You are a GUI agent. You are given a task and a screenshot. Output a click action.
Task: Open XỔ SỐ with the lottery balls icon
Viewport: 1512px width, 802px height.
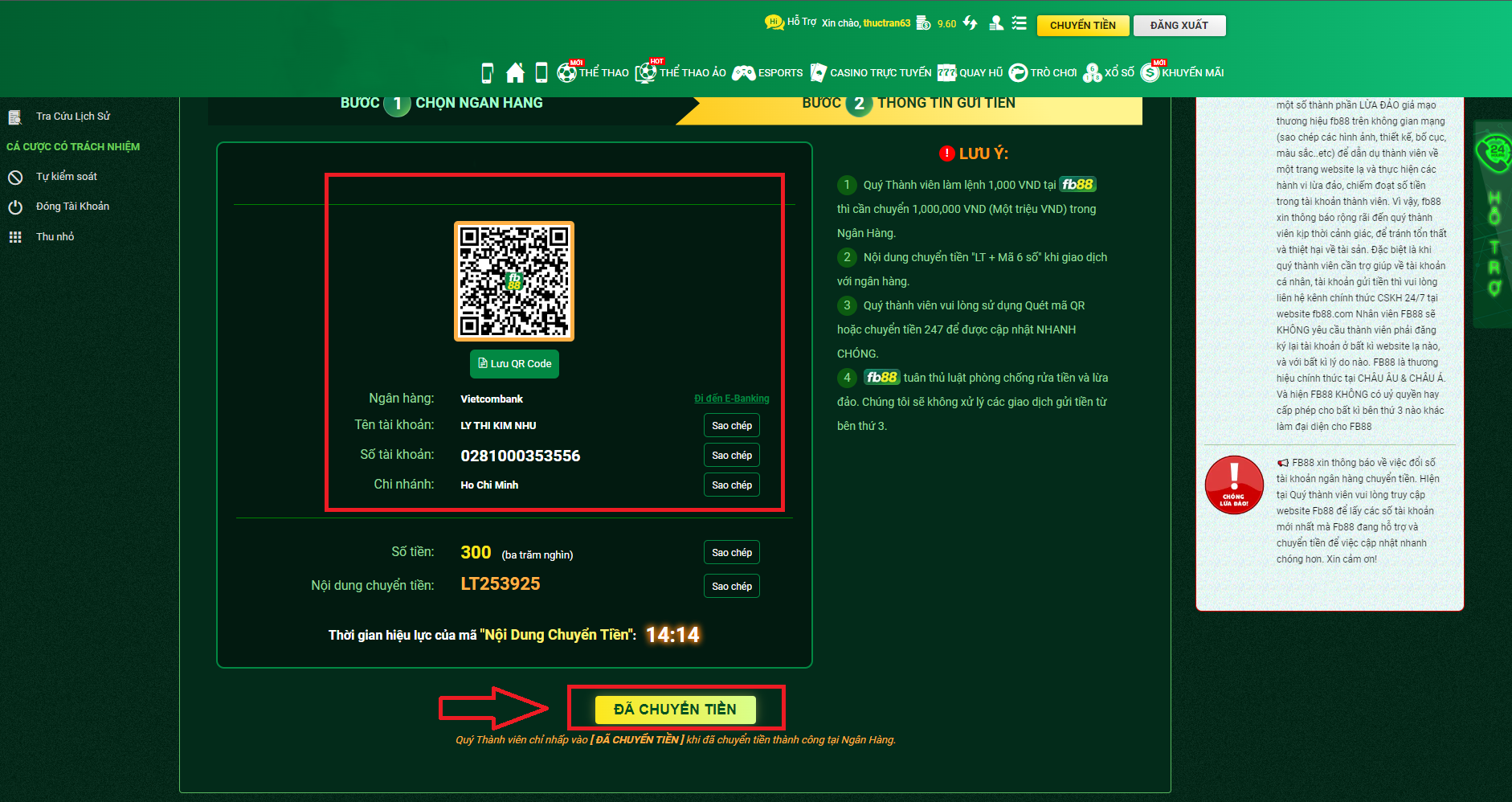[x=1090, y=72]
